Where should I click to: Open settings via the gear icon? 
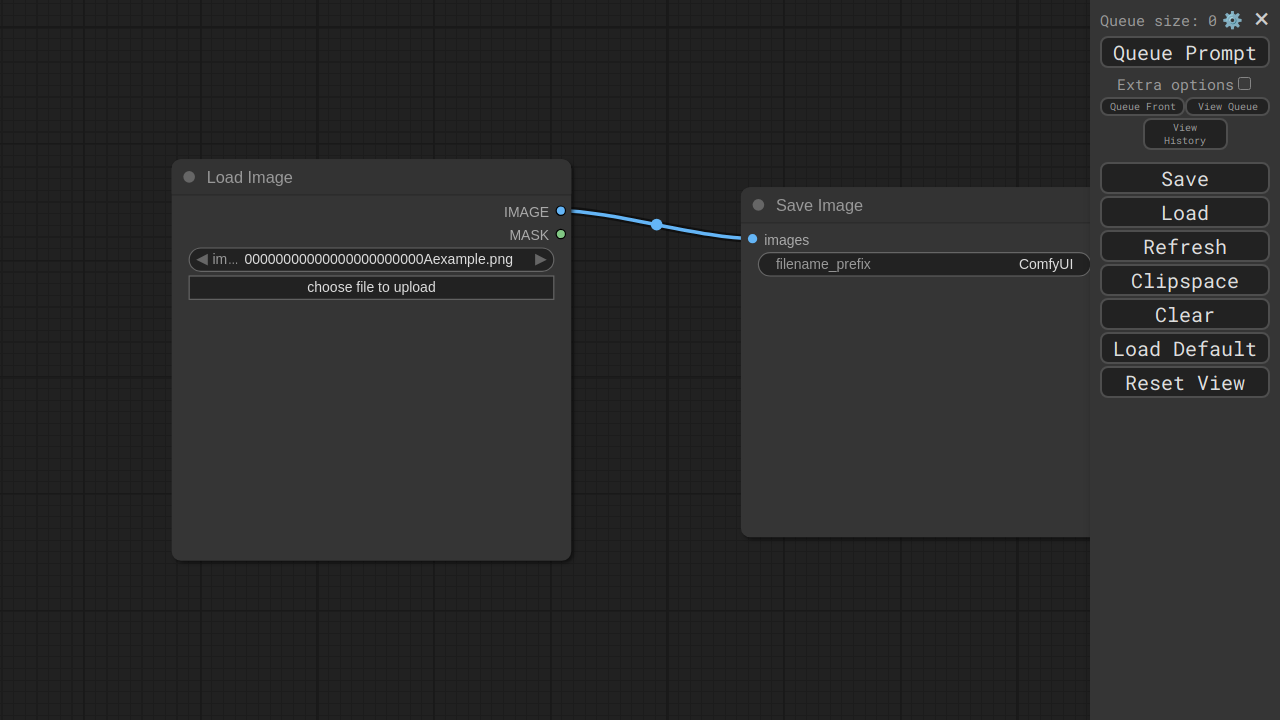(x=1232, y=20)
